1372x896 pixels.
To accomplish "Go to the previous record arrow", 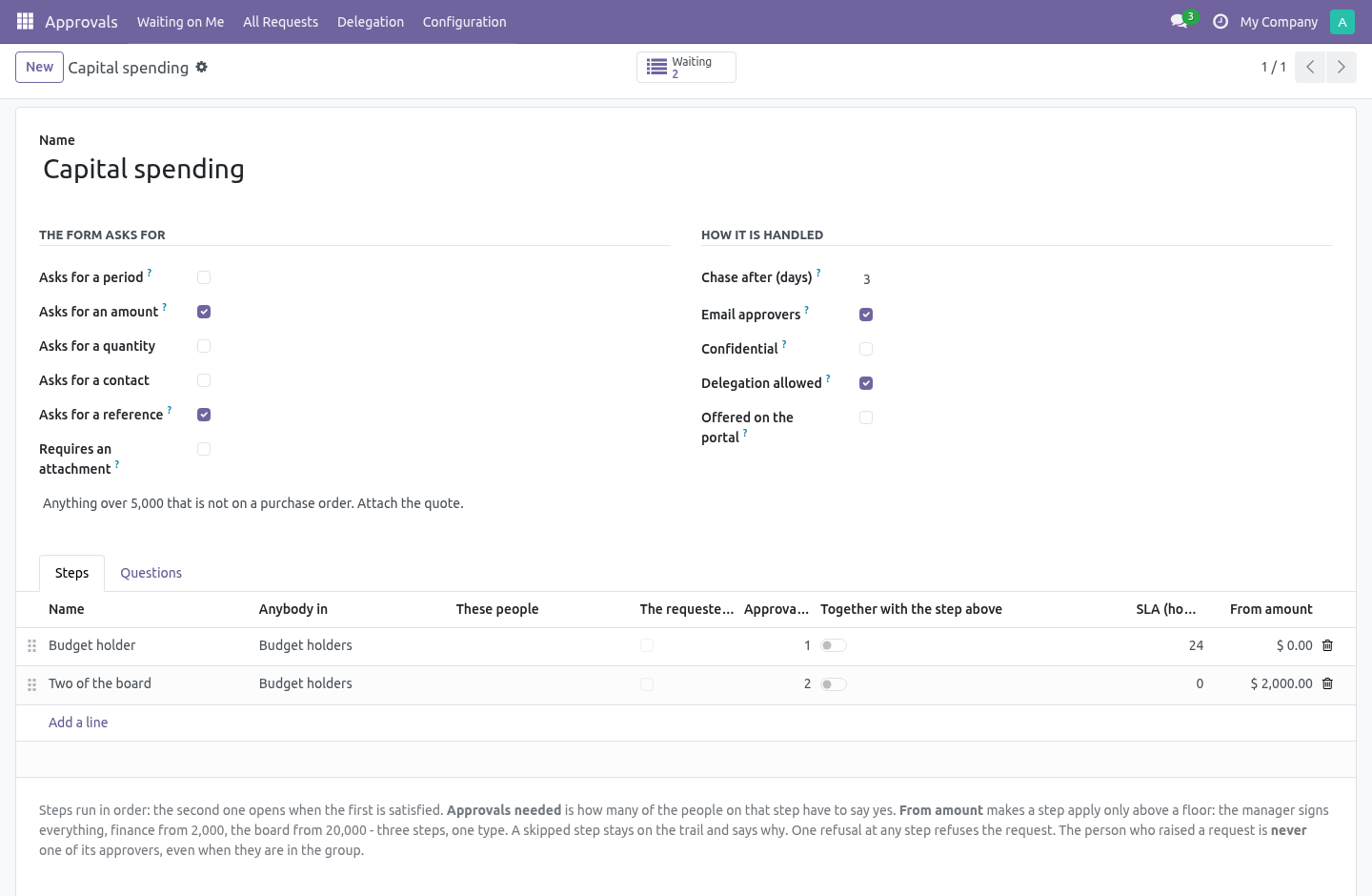I will pos(1310,67).
